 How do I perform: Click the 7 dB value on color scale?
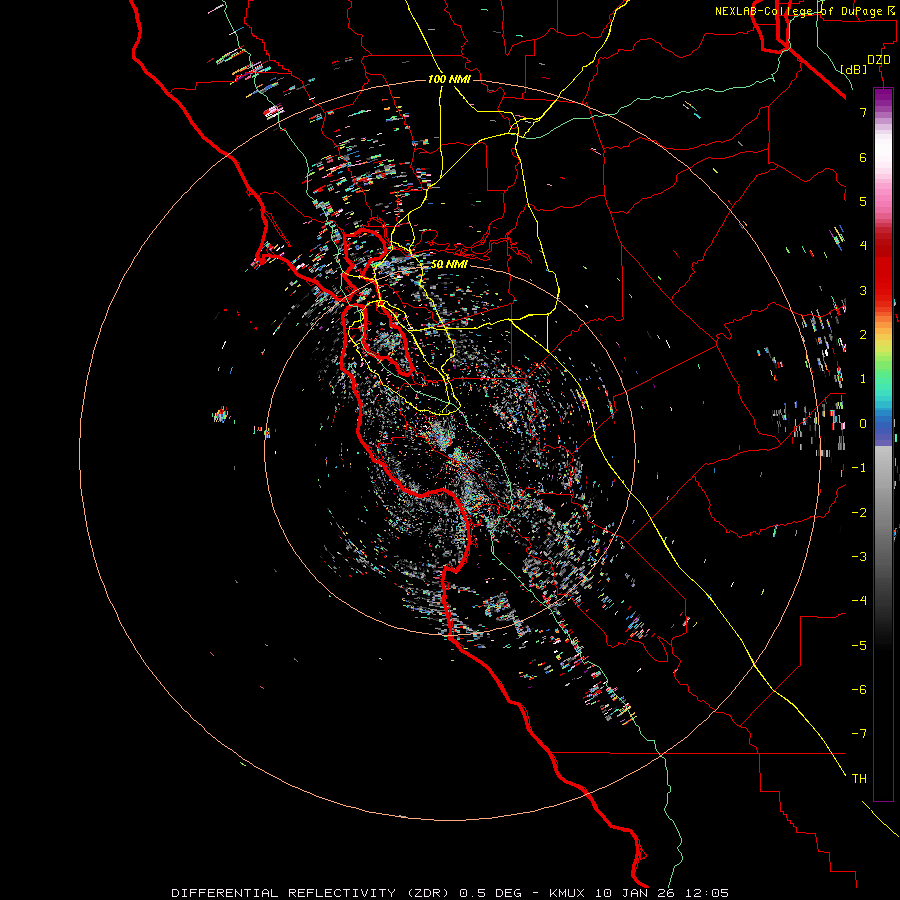point(863,112)
